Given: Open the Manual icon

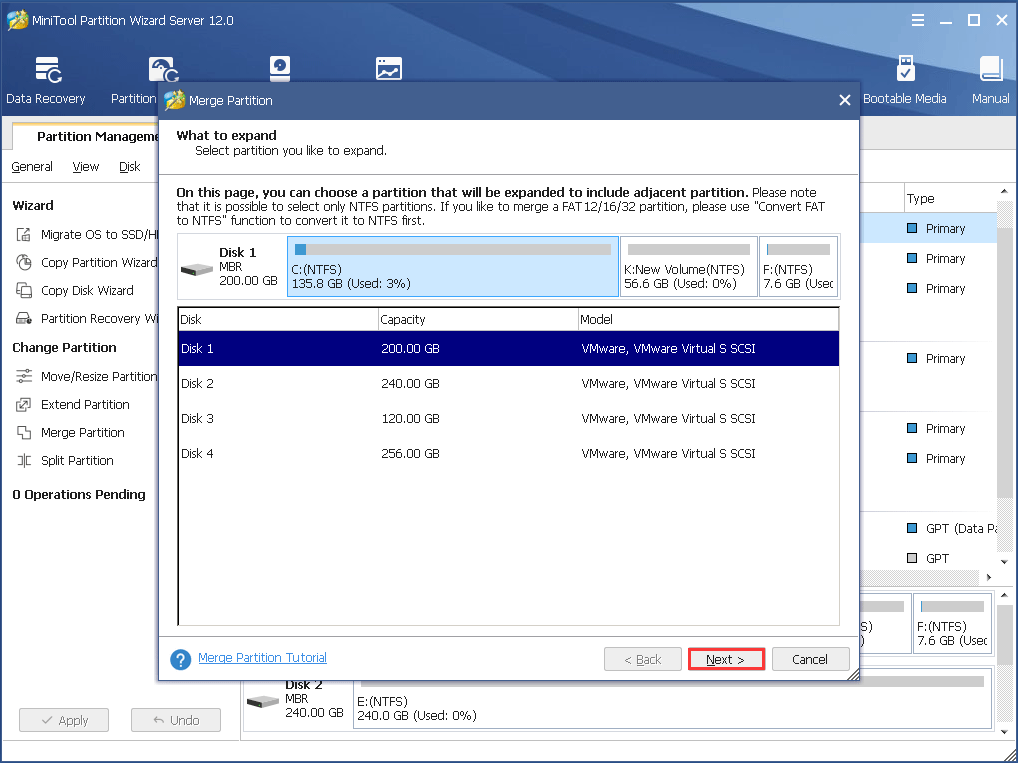Looking at the screenshot, I should (990, 81).
